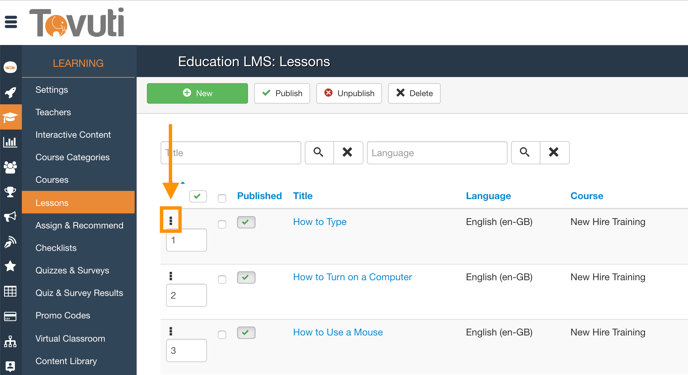Select the users group icon
688x375 pixels.
click(10, 167)
